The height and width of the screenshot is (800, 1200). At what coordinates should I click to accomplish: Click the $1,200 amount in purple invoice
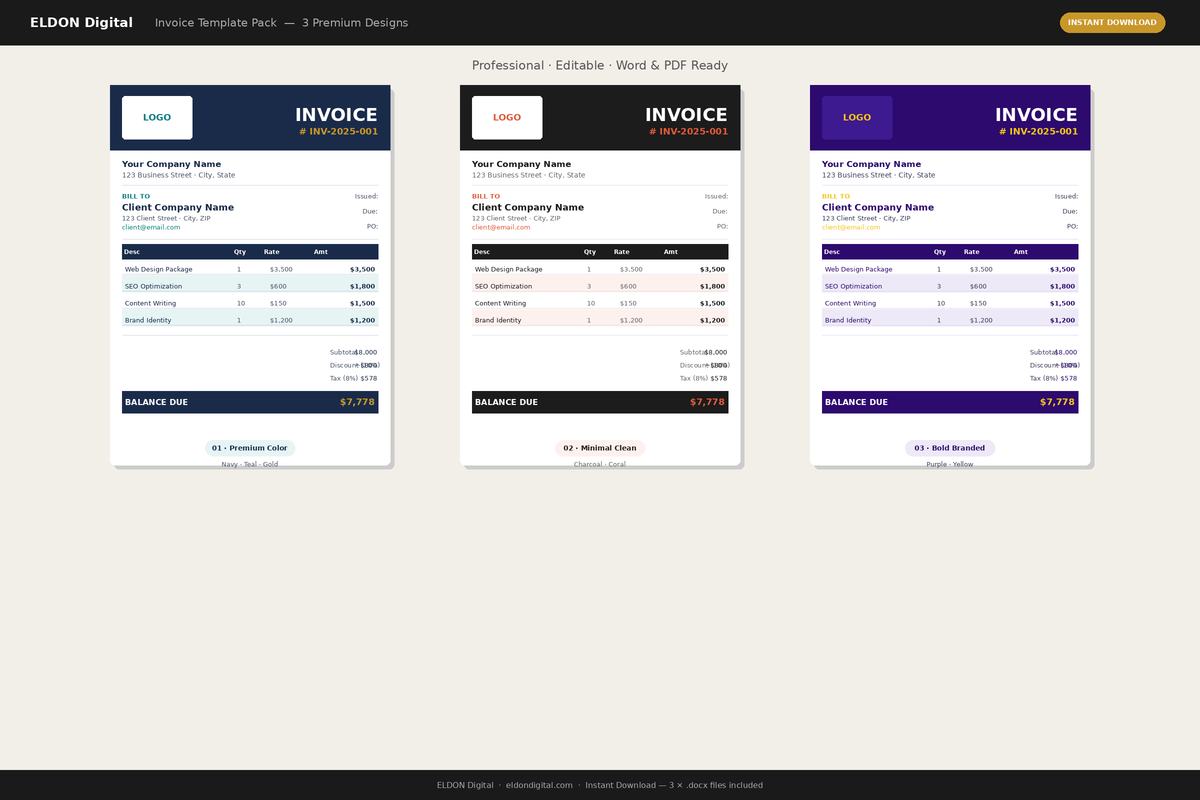(x=1062, y=320)
